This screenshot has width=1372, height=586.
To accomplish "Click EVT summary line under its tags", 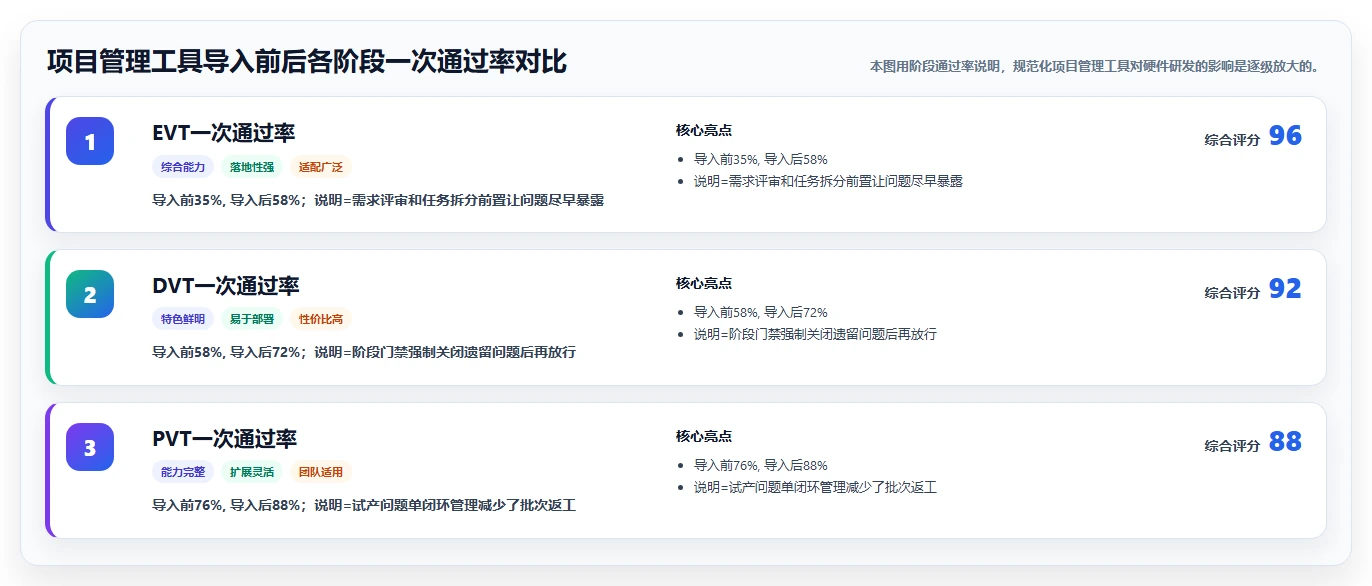I will [378, 200].
